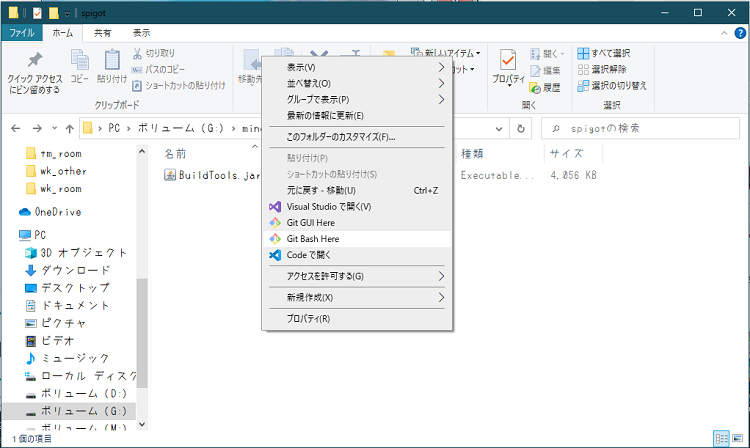Choose Git GUI Here from context menu
Screen dimensions: 750x448
(x=311, y=223)
